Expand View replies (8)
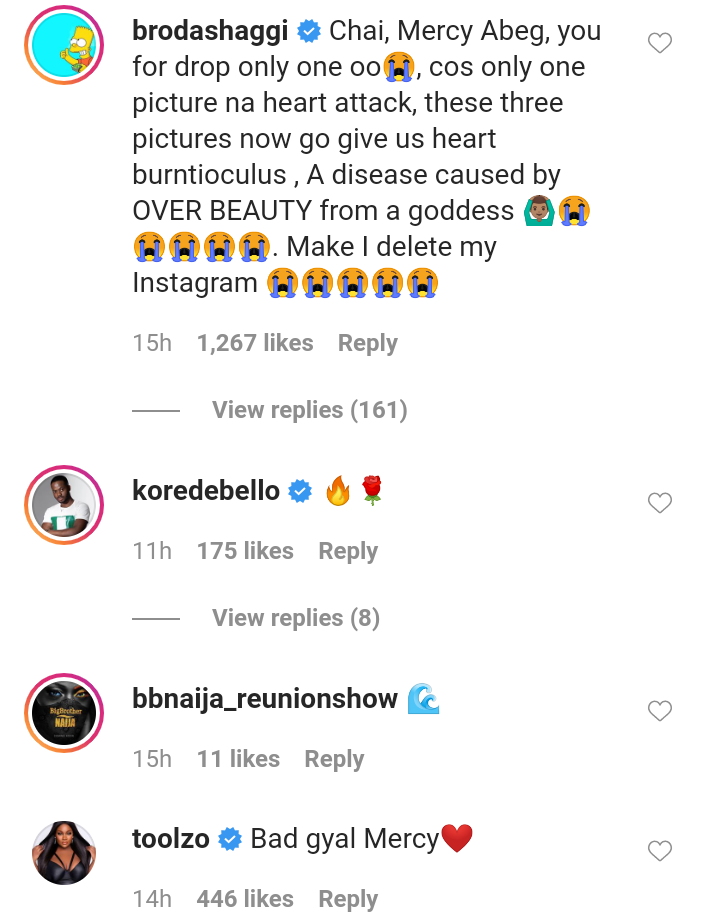This screenshot has height=916, width=720. (x=295, y=618)
